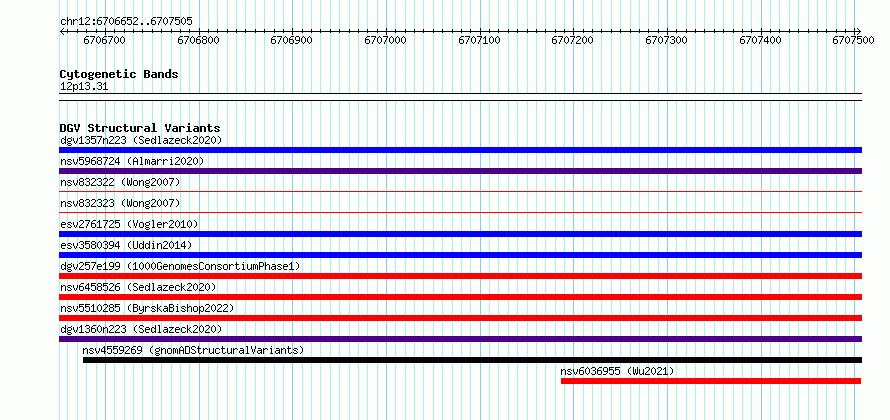Click ruler position 6707300

pyautogui.click(x=667, y=40)
